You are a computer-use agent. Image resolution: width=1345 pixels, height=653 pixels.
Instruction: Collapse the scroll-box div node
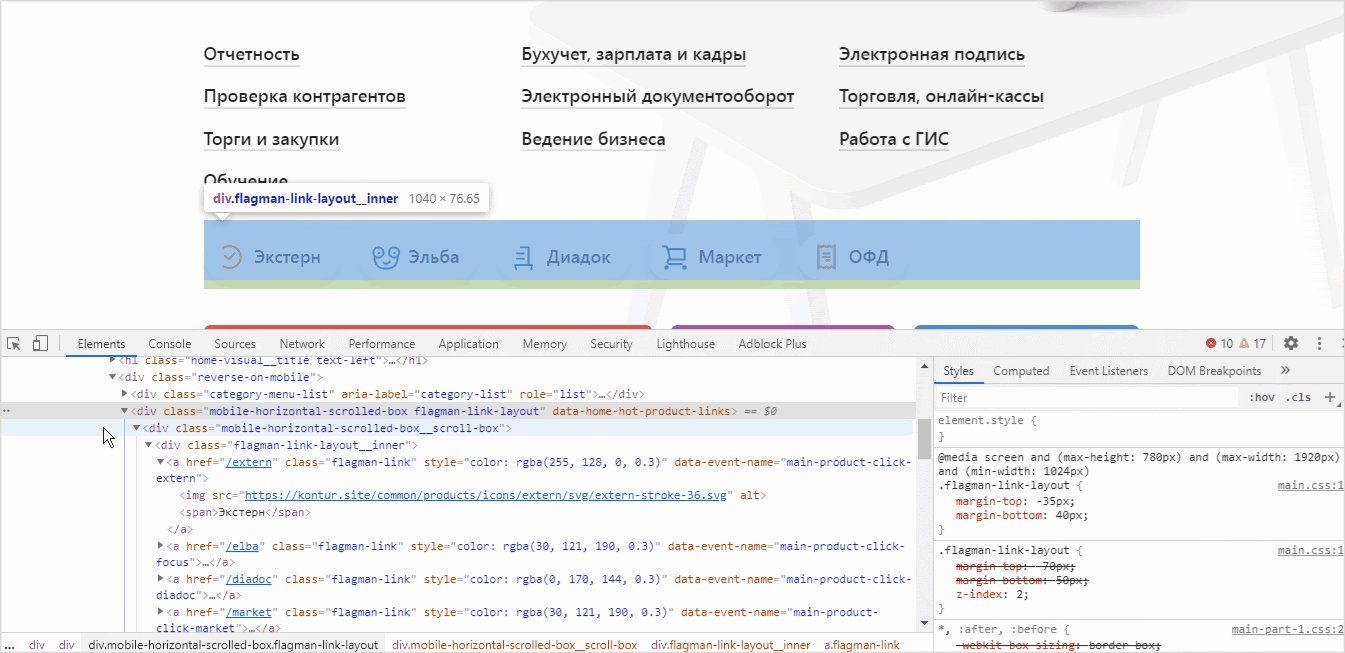pos(137,428)
